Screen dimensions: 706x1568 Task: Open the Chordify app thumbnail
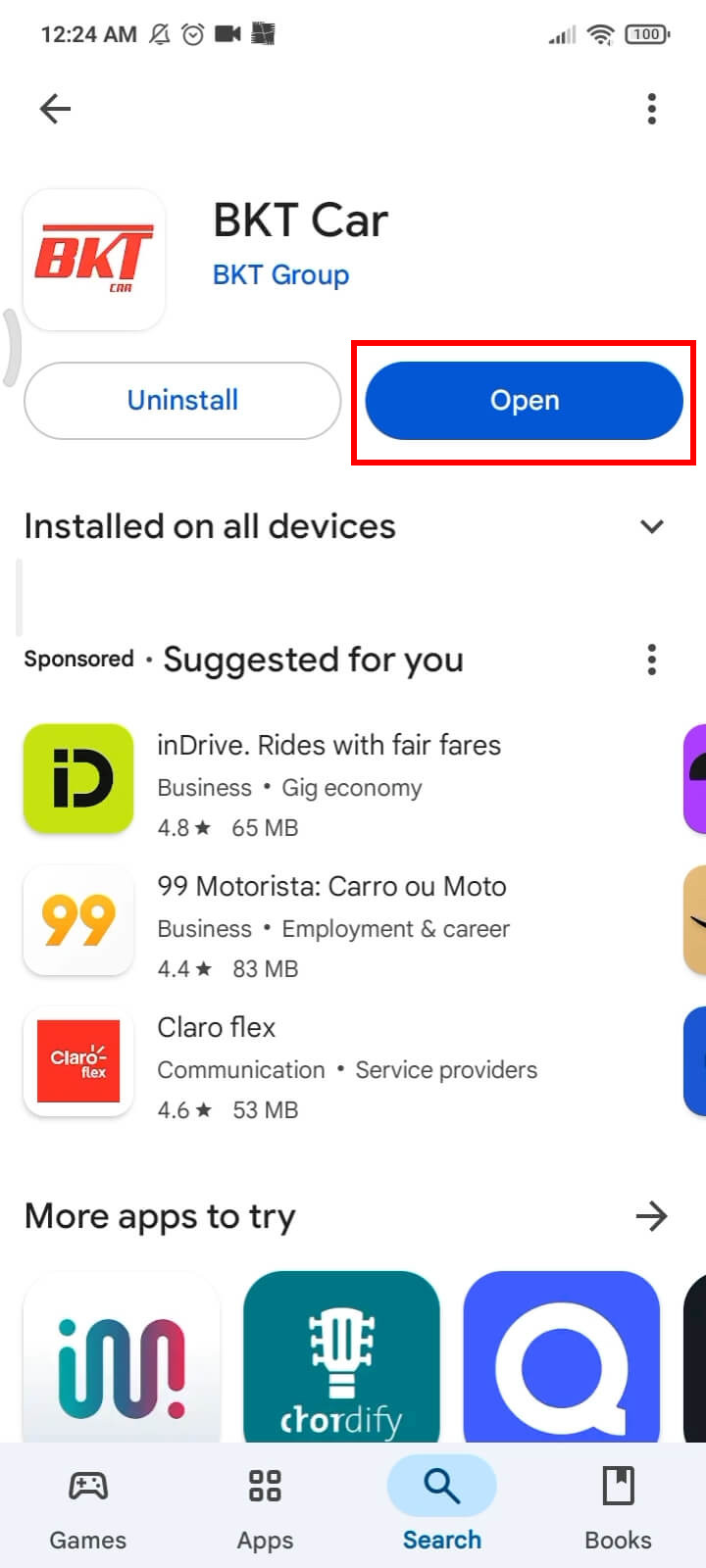tap(341, 1357)
